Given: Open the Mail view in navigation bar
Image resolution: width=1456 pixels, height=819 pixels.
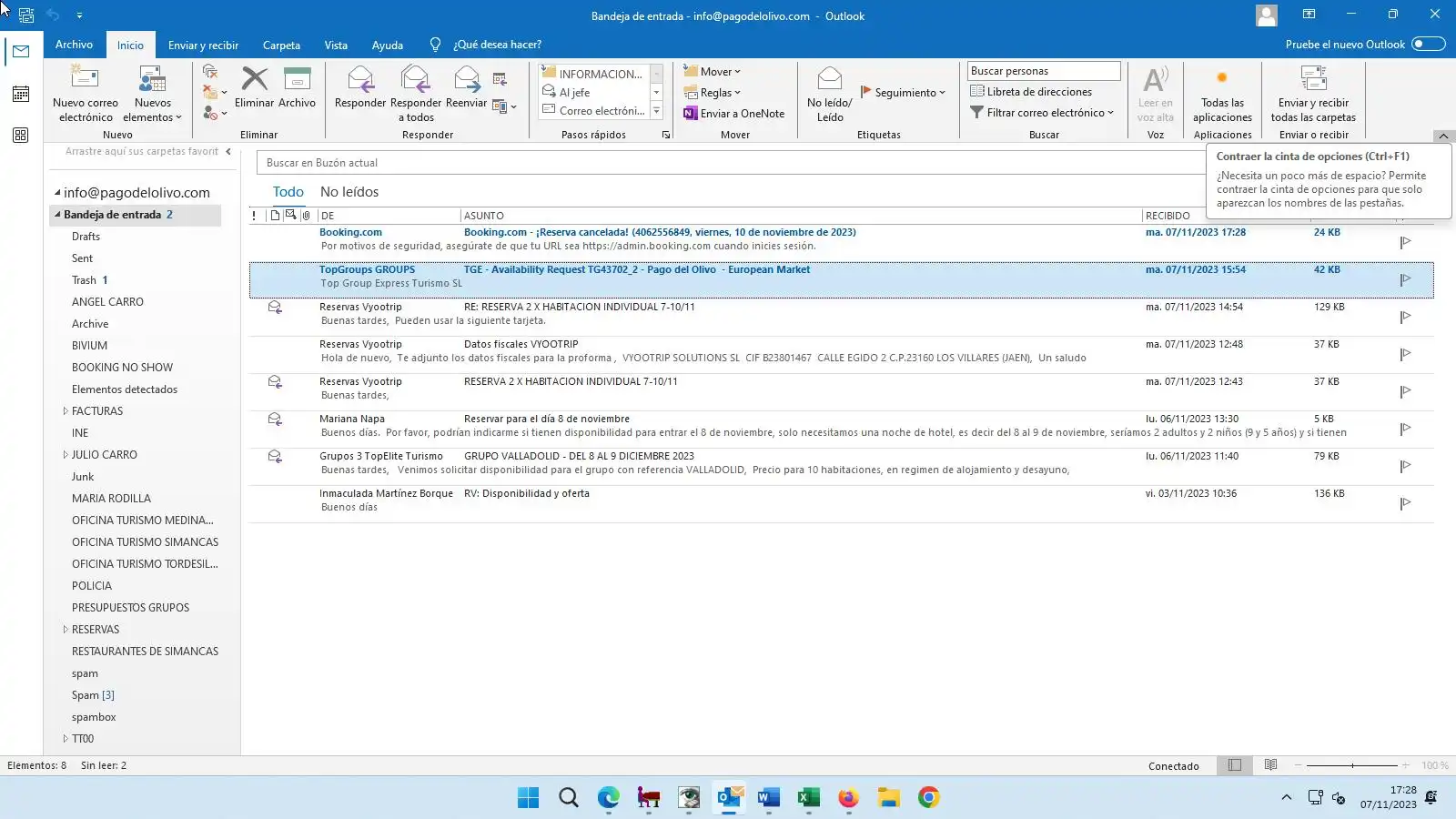Looking at the screenshot, I should (21, 51).
